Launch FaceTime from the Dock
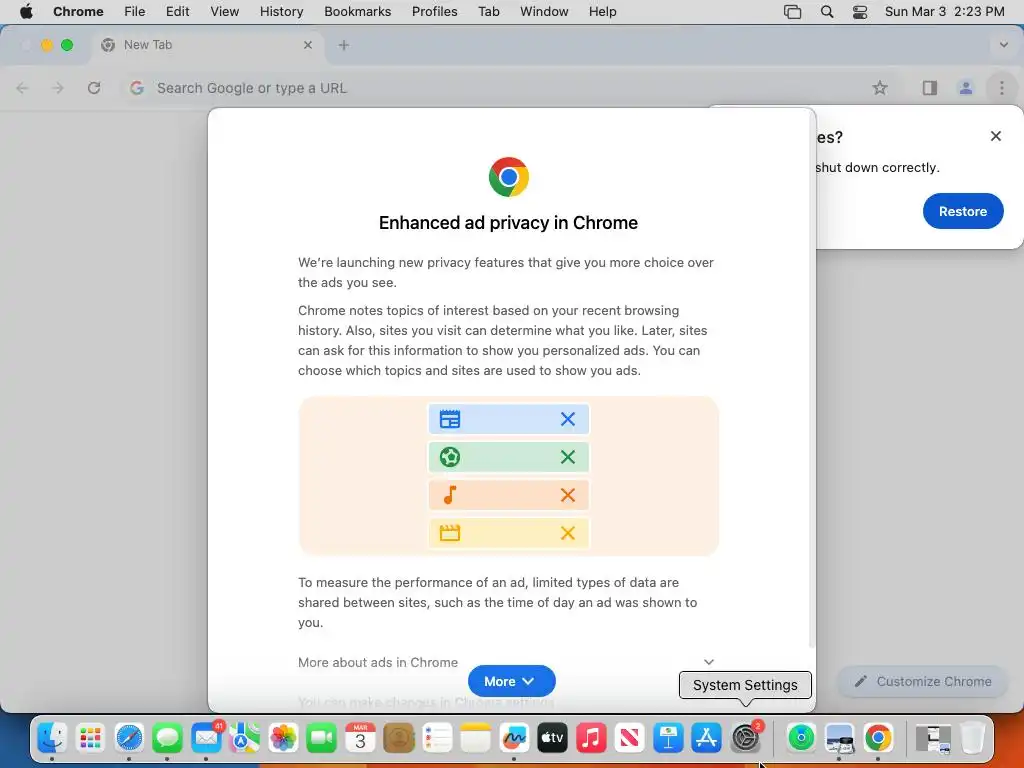 (321, 738)
